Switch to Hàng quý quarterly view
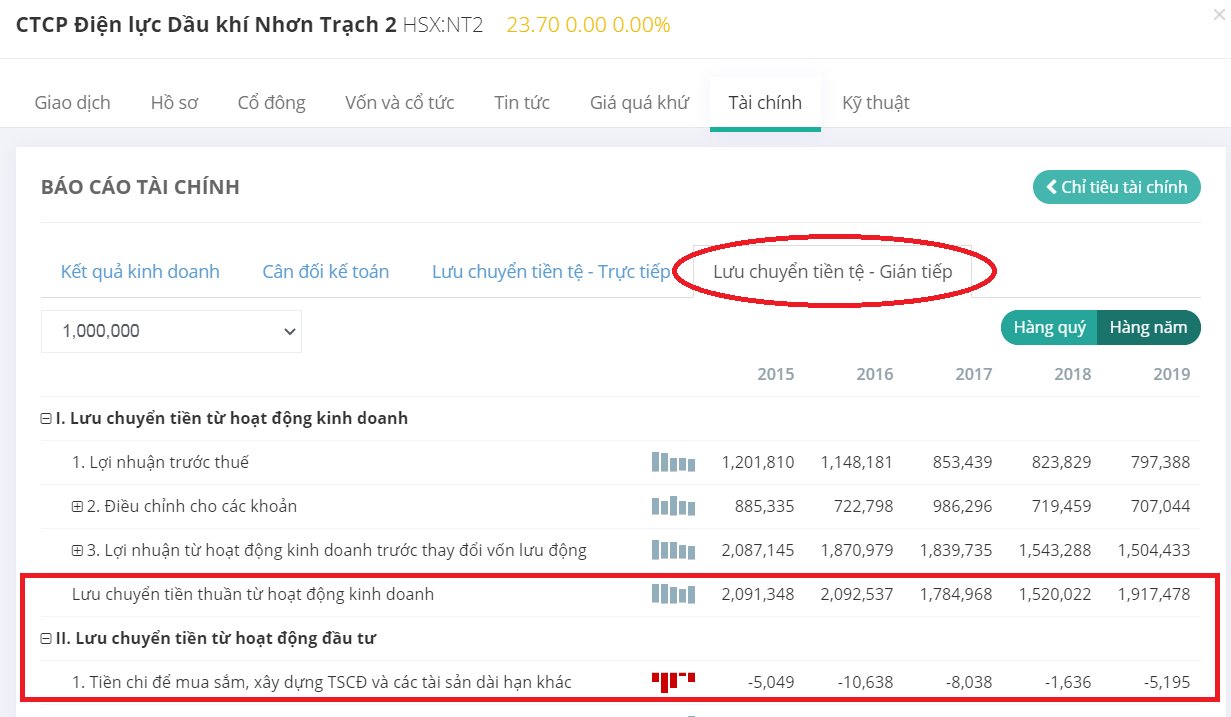The image size is (1231, 717). pyautogui.click(x=1049, y=328)
